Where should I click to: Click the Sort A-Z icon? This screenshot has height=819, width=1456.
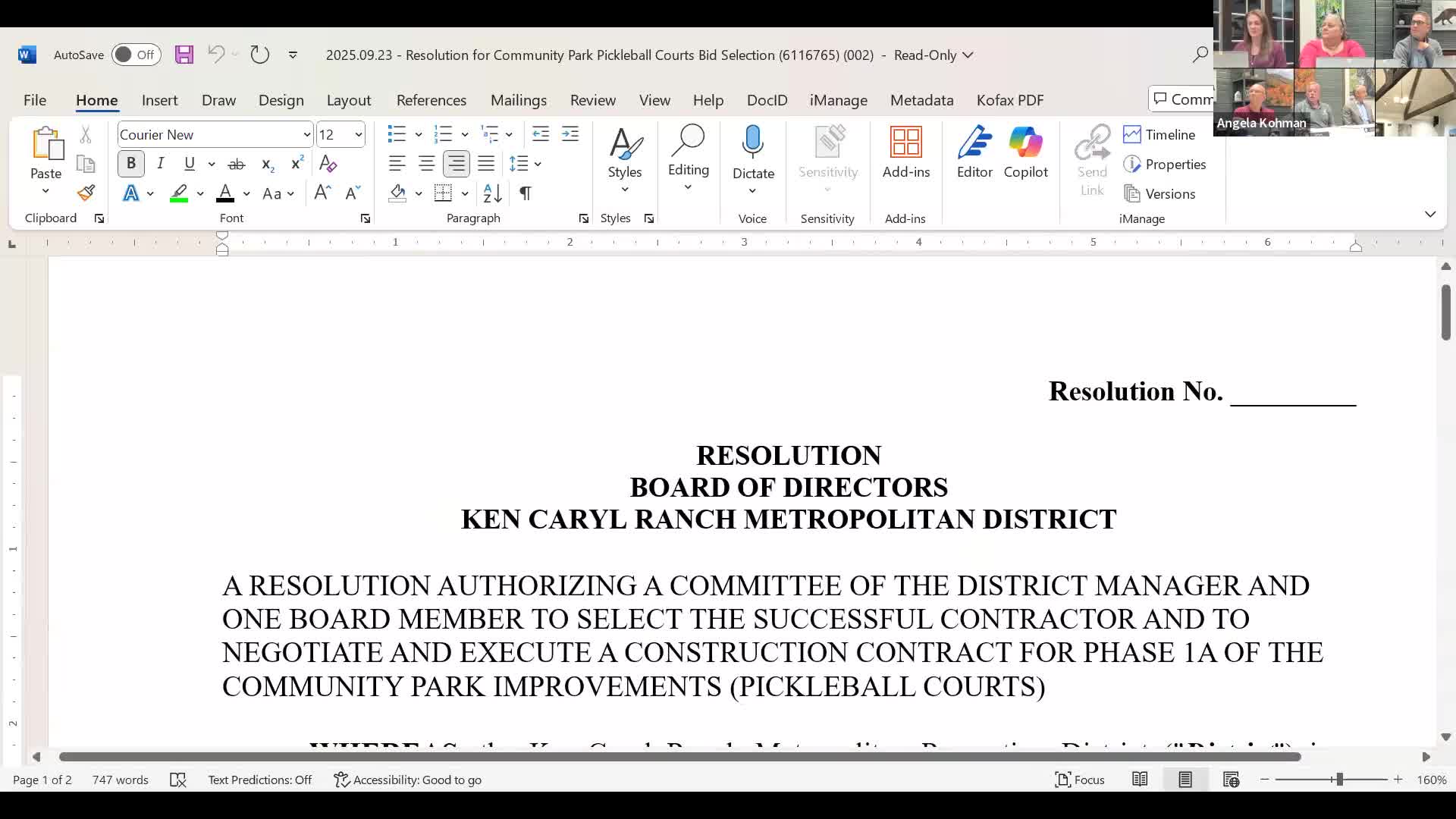[492, 193]
